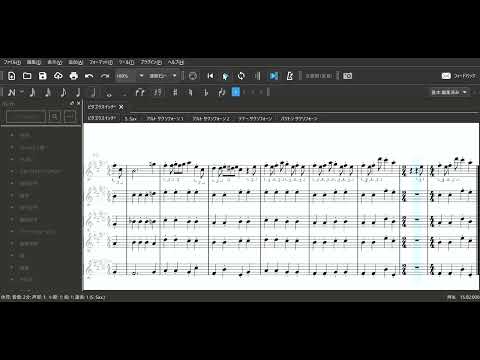The width and height of the screenshot is (480, 360).
Task: Close the palette panel
Action: click(79, 104)
